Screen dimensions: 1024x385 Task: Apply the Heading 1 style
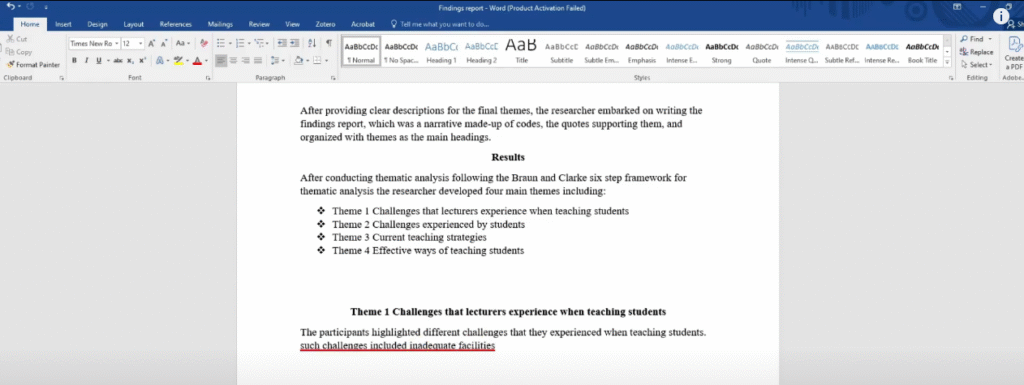[441, 52]
